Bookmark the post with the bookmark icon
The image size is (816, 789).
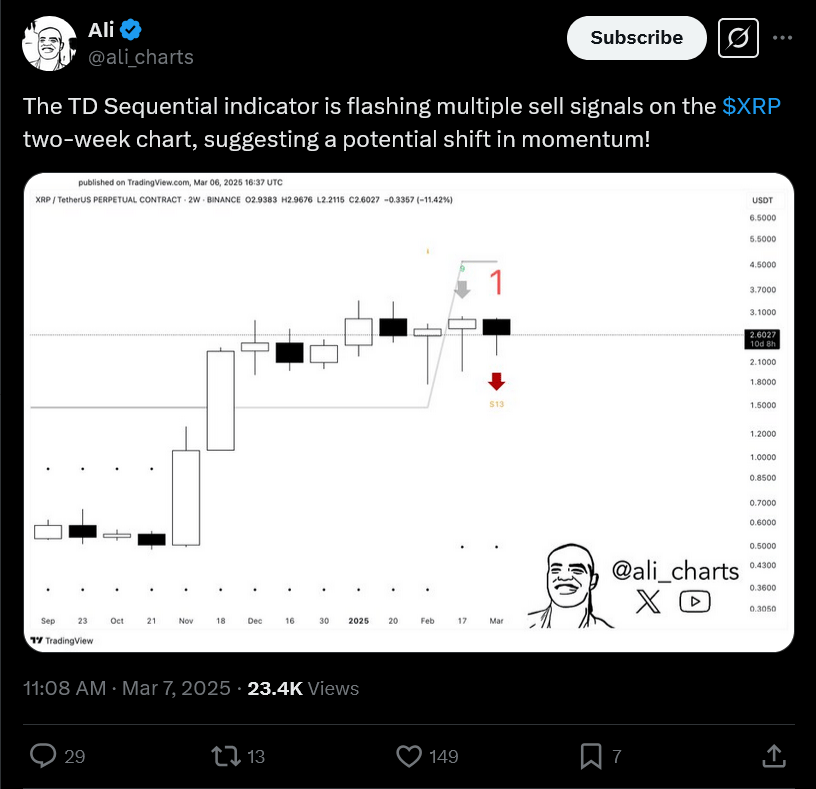point(591,756)
